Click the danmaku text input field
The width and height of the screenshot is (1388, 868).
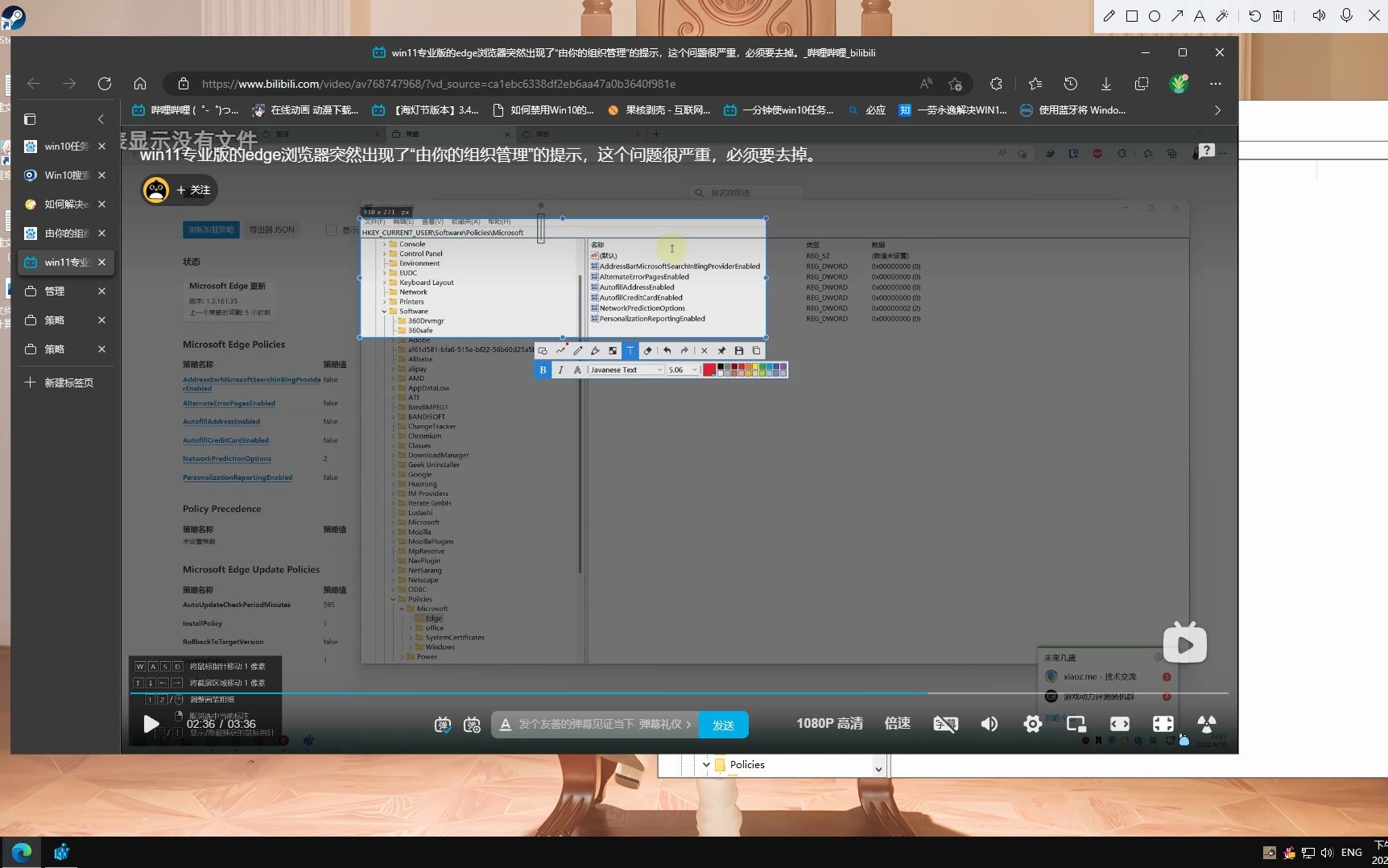[576, 725]
